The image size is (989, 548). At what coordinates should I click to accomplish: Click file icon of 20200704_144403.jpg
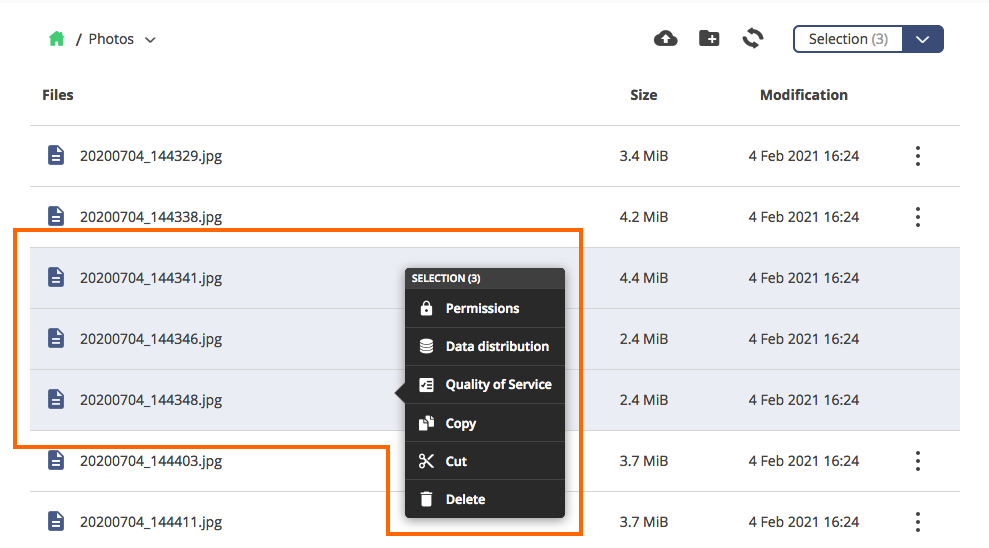[x=56, y=460]
